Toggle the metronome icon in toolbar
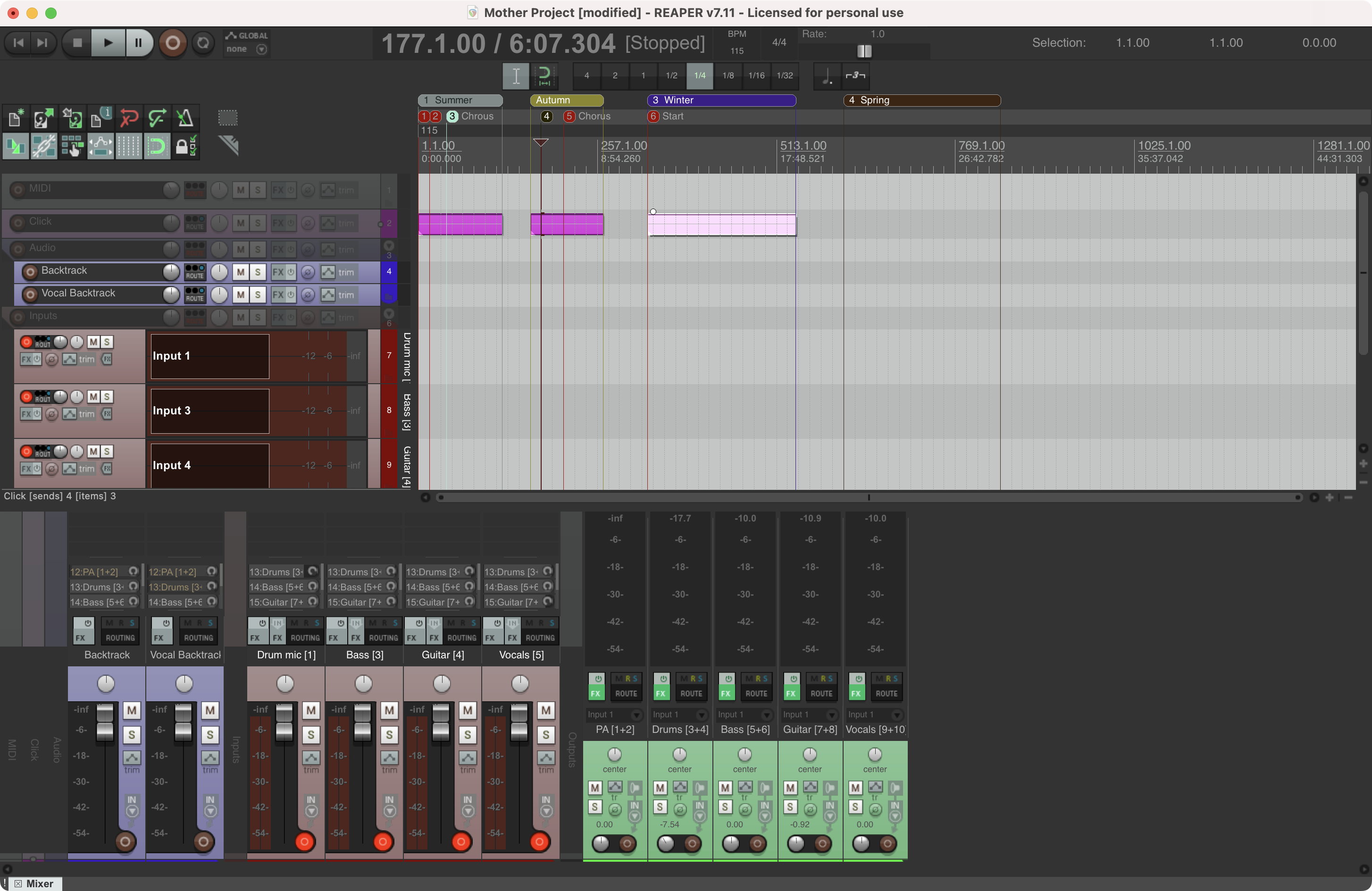Image resolution: width=1372 pixels, height=891 pixels. [185, 118]
